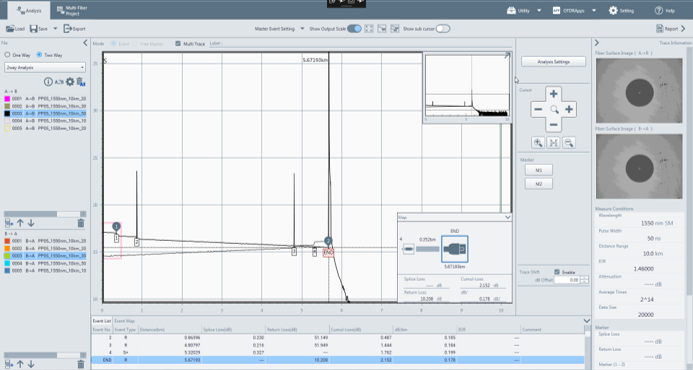Click the M1 marker button
693x370 pixels.
pos(538,170)
